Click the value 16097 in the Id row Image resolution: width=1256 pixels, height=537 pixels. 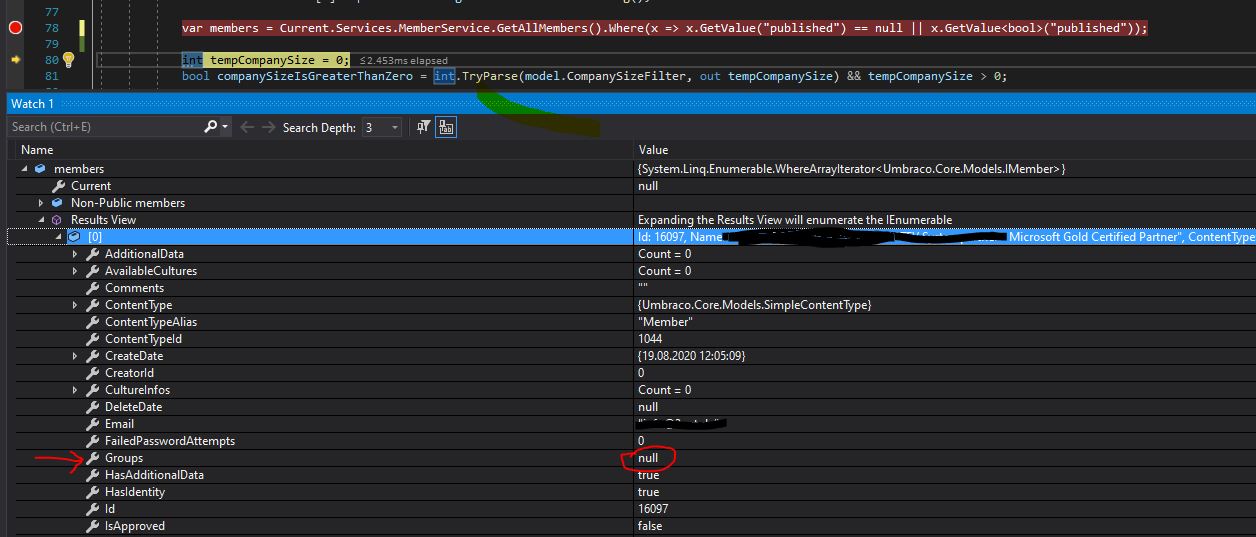[x=653, y=509]
